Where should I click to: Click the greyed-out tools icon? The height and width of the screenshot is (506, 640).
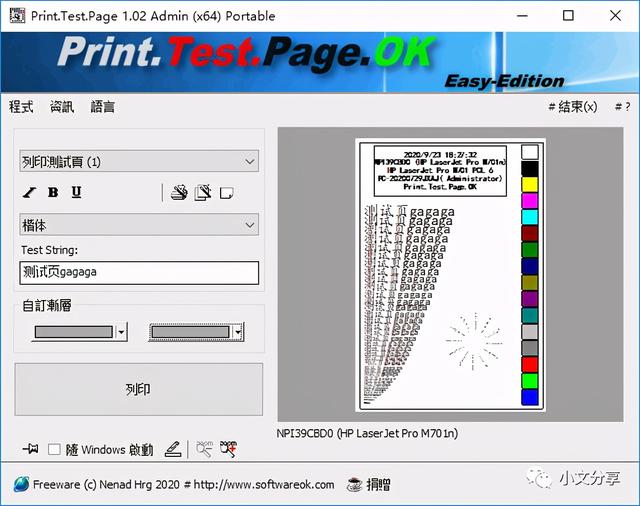(x=204, y=449)
